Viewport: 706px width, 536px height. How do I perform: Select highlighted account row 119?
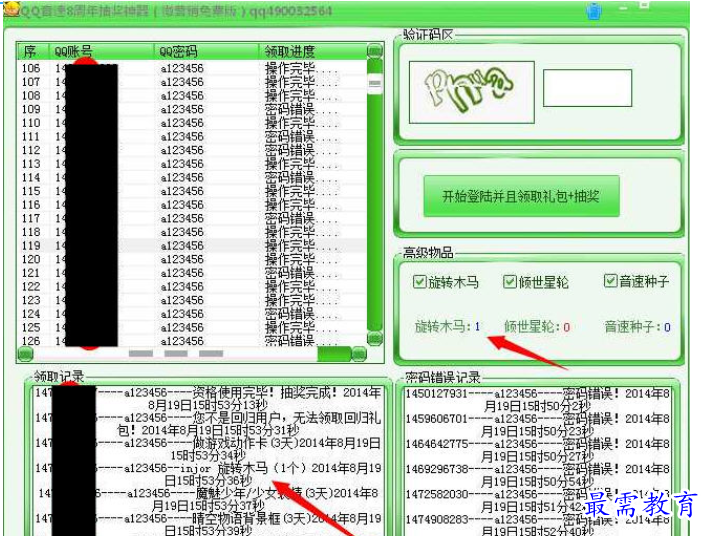(192, 245)
